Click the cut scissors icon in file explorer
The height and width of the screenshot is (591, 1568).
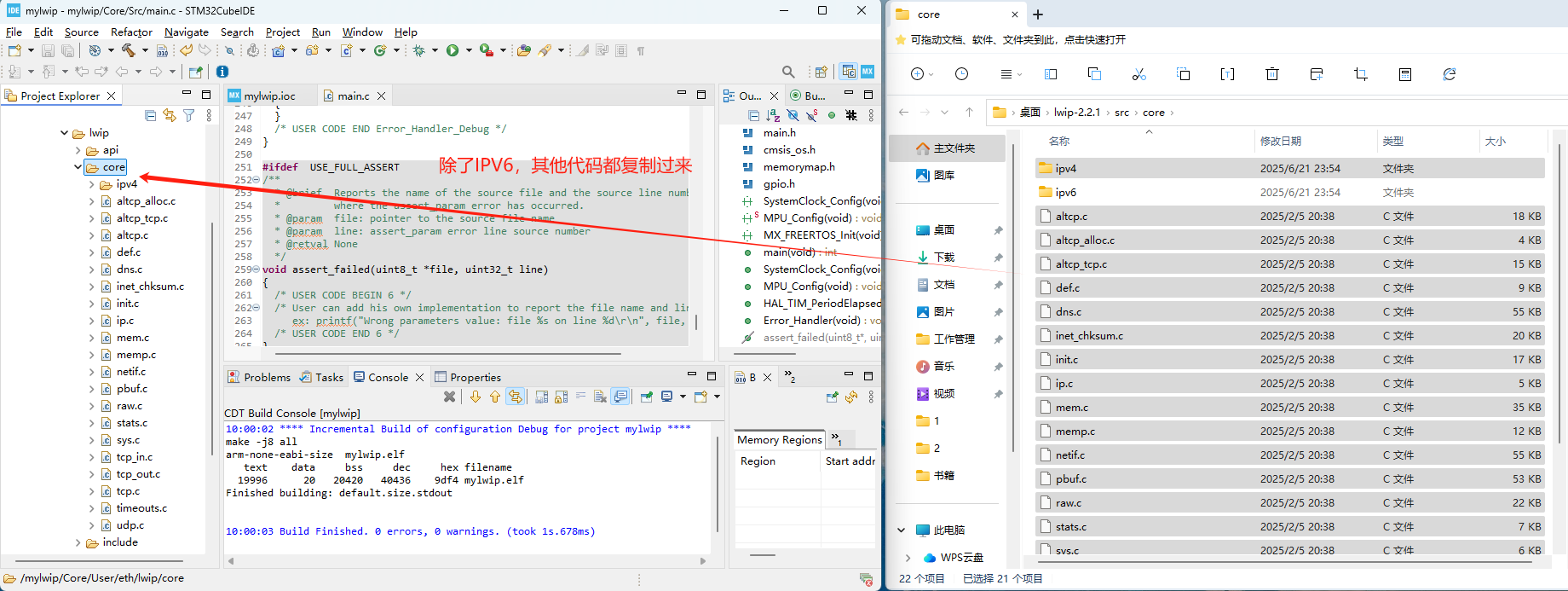(x=1139, y=74)
